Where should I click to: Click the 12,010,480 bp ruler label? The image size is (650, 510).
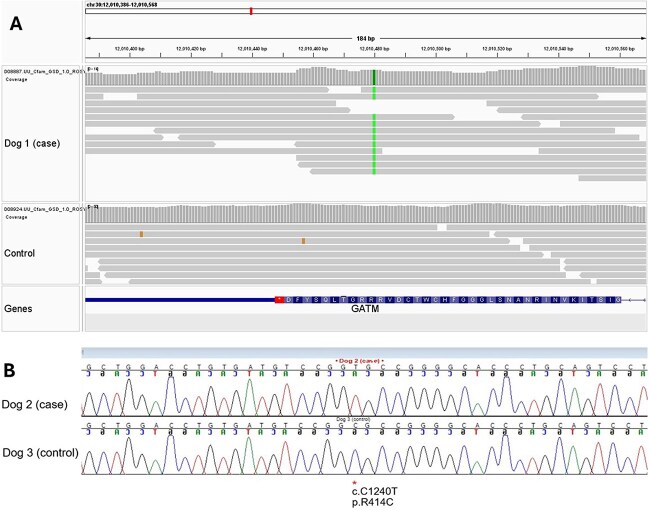pos(374,49)
